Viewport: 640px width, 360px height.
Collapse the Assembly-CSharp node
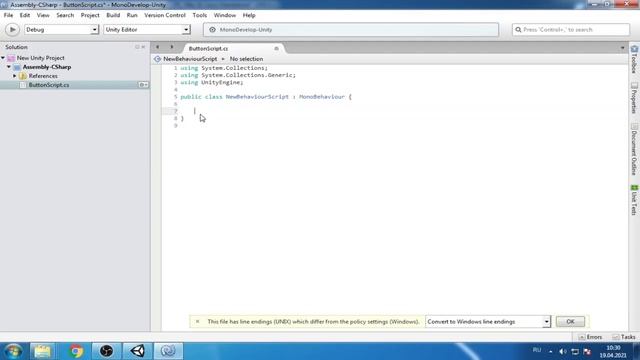coord(9,67)
